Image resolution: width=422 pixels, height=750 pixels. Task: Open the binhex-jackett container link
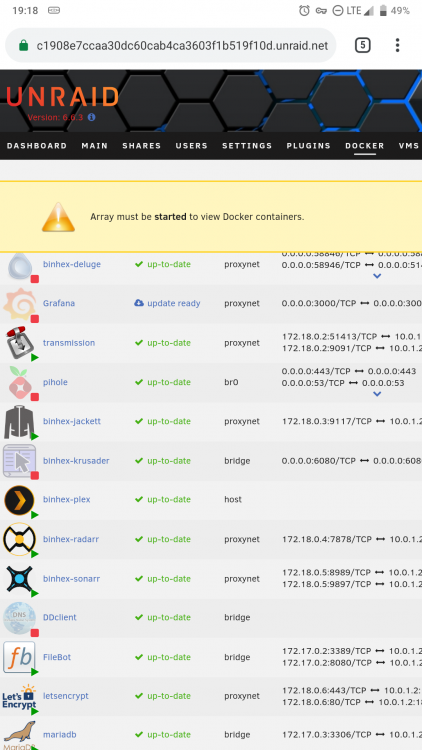click(72, 421)
